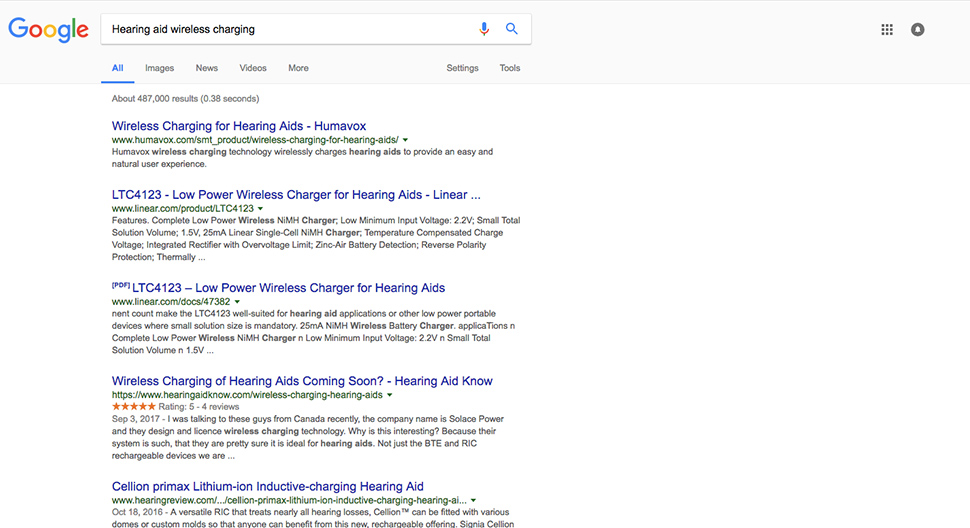Open the Google apps grid icon
Viewport: 970px width, 528px height.
tap(887, 29)
